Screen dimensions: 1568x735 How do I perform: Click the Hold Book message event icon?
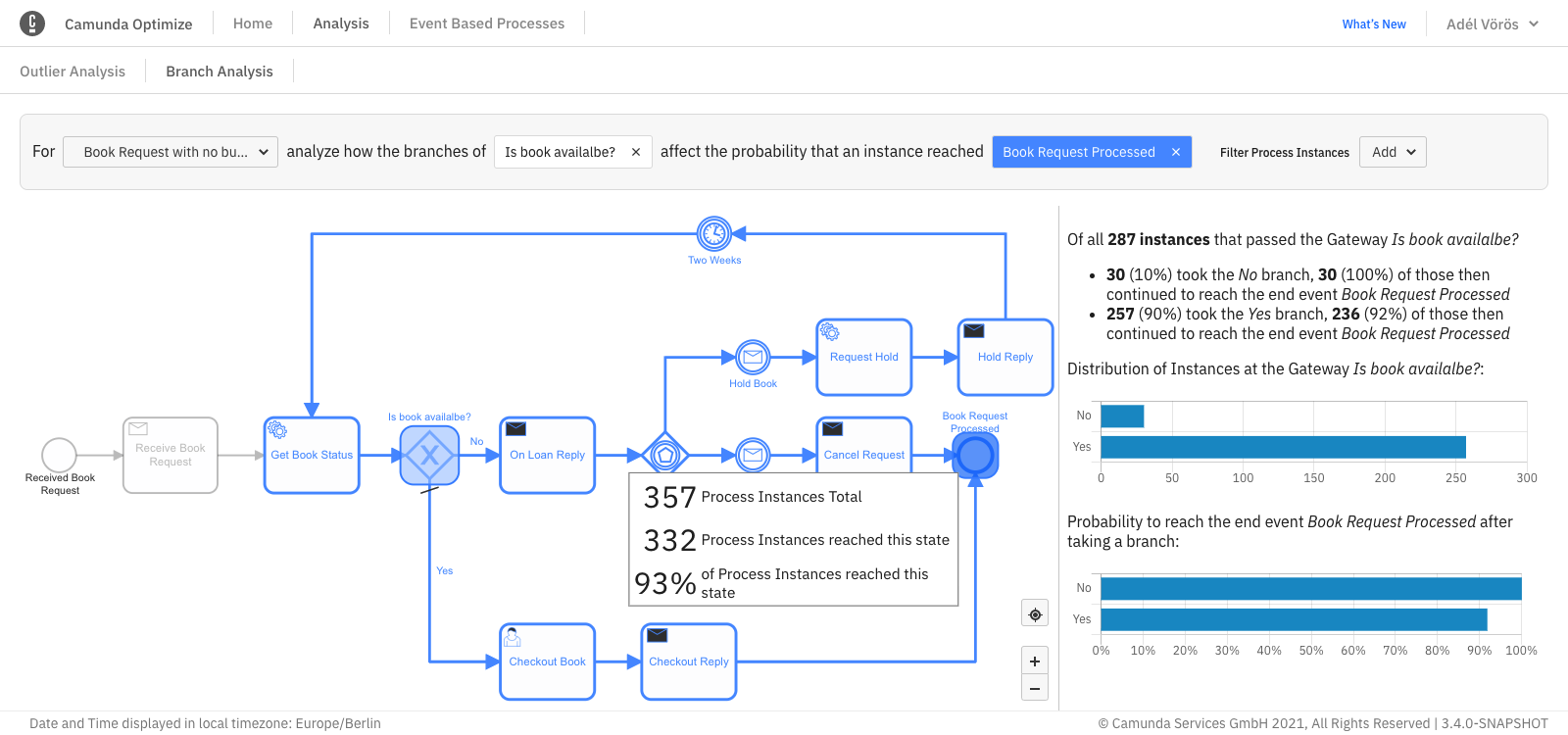(753, 358)
